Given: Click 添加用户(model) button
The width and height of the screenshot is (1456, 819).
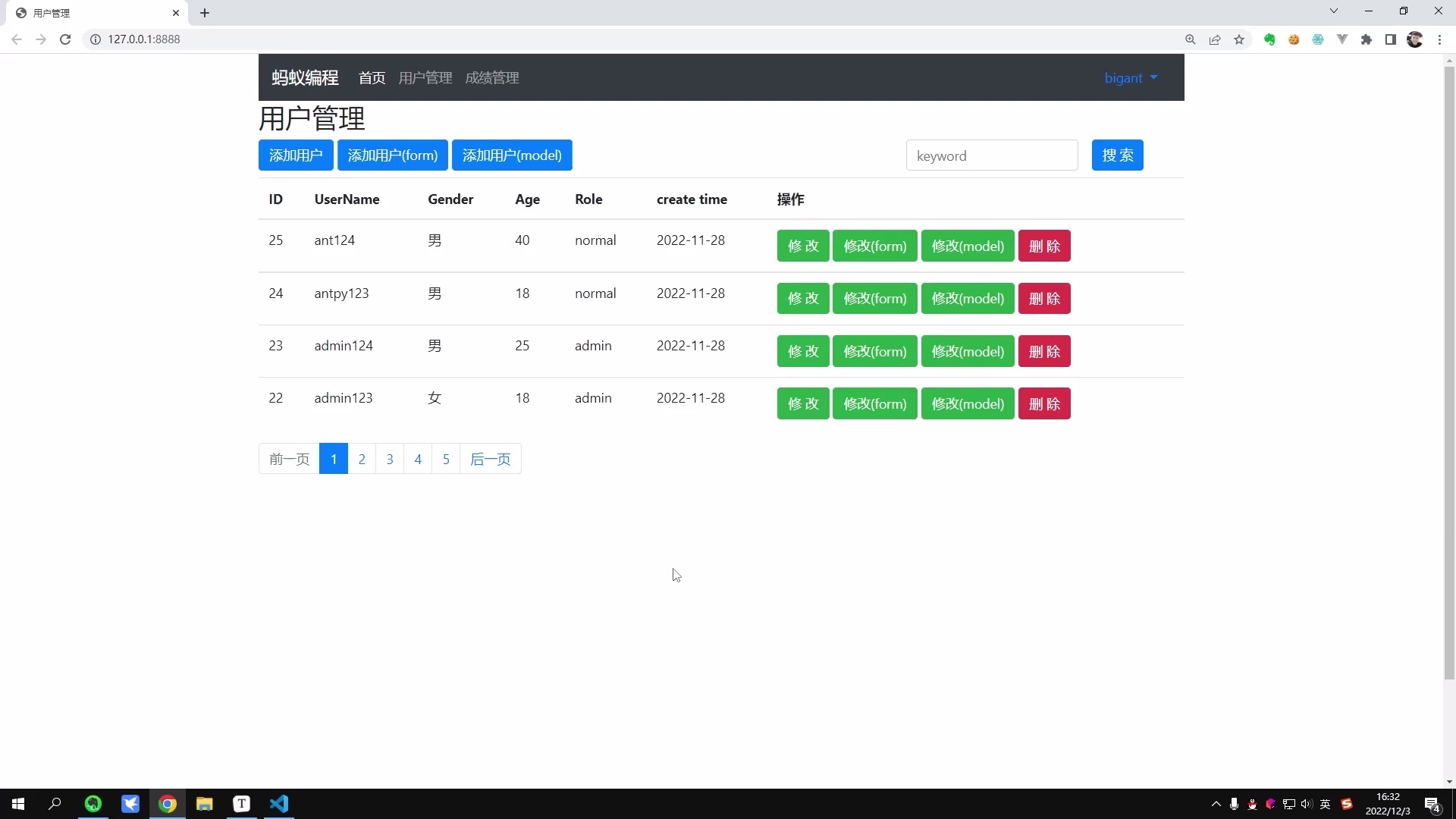Looking at the screenshot, I should (512, 155).
